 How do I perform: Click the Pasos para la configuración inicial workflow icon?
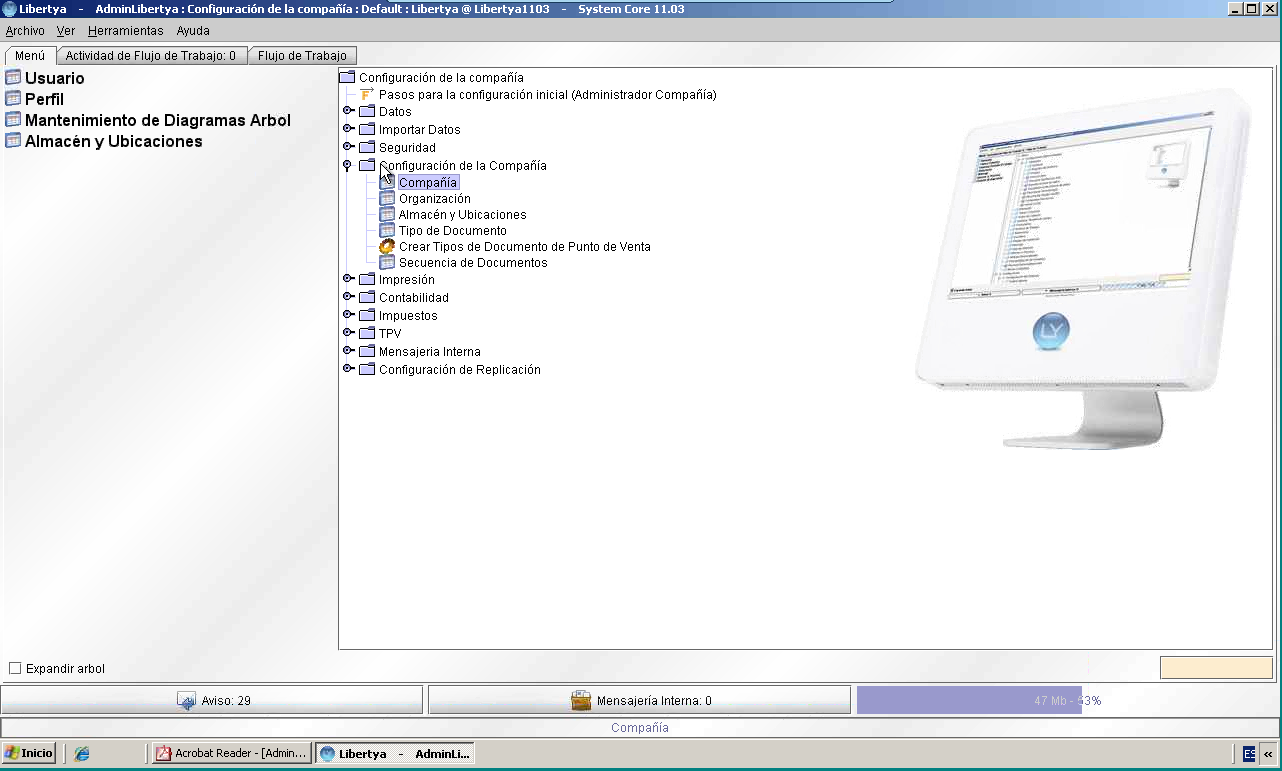[x=367, y=94]
